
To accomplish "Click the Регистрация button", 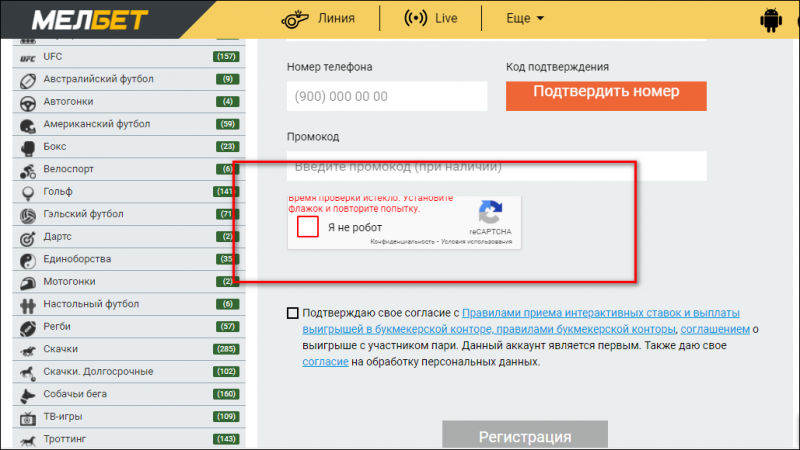I will point(525,435).
